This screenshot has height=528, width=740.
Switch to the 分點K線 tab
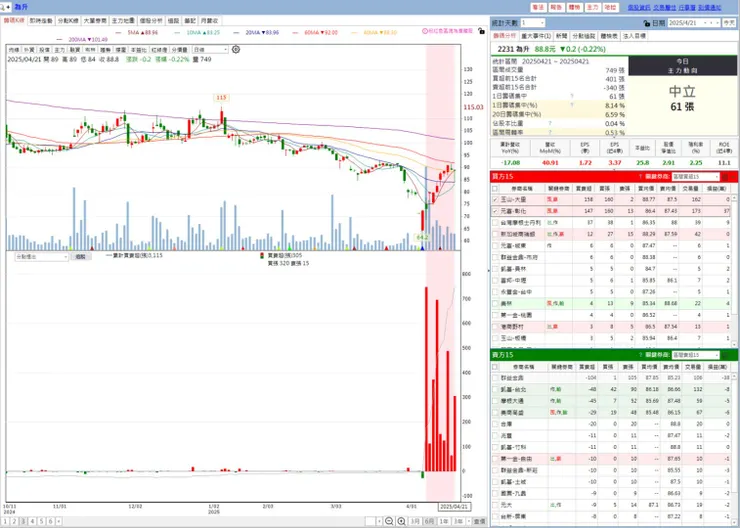pos(68,21)
